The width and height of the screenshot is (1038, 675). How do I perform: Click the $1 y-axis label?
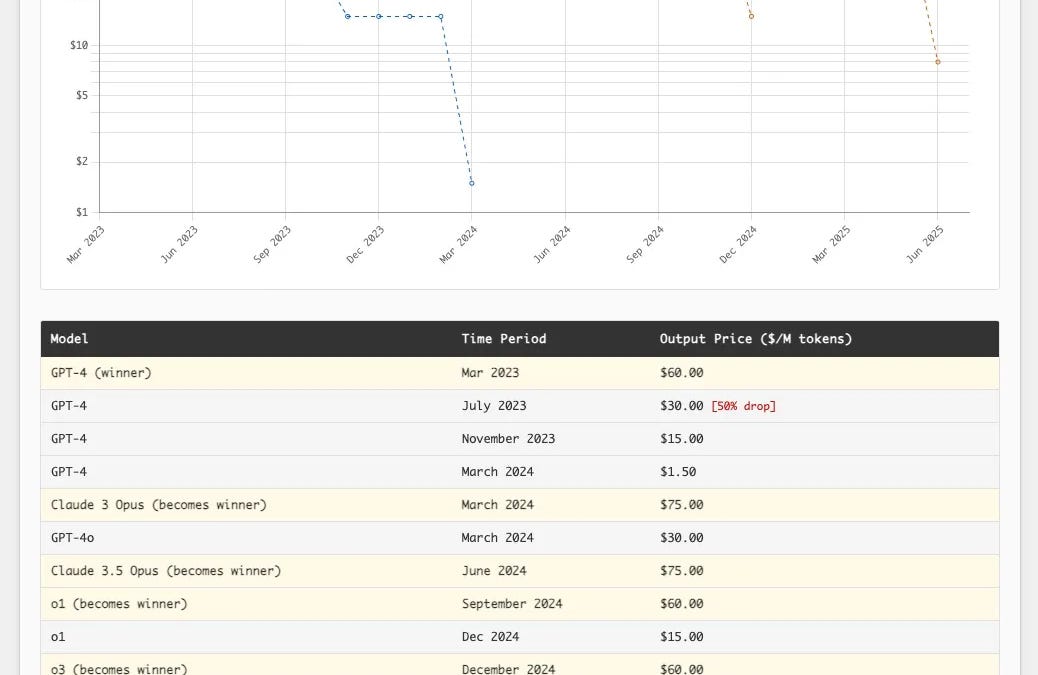pos(81,212)
